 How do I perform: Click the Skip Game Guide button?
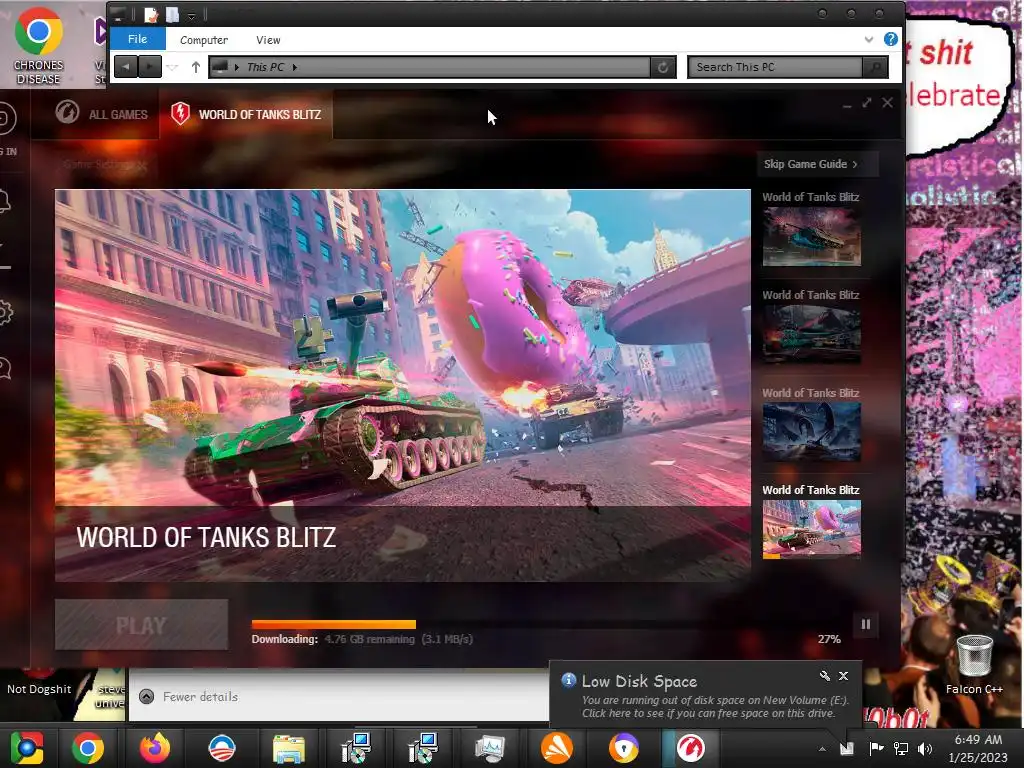(x=817, y=164)
